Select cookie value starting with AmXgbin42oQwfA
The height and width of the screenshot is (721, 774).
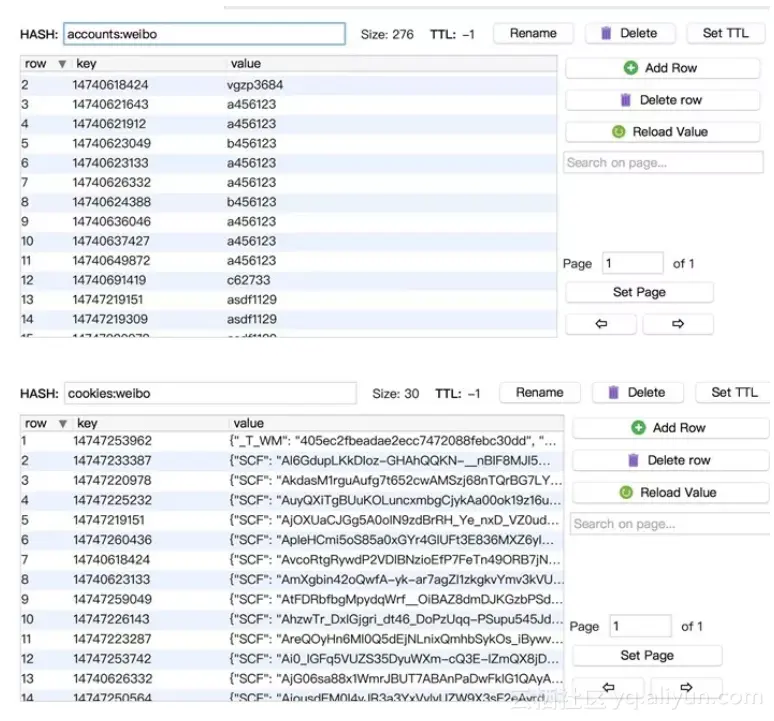[x=396, y=579]
